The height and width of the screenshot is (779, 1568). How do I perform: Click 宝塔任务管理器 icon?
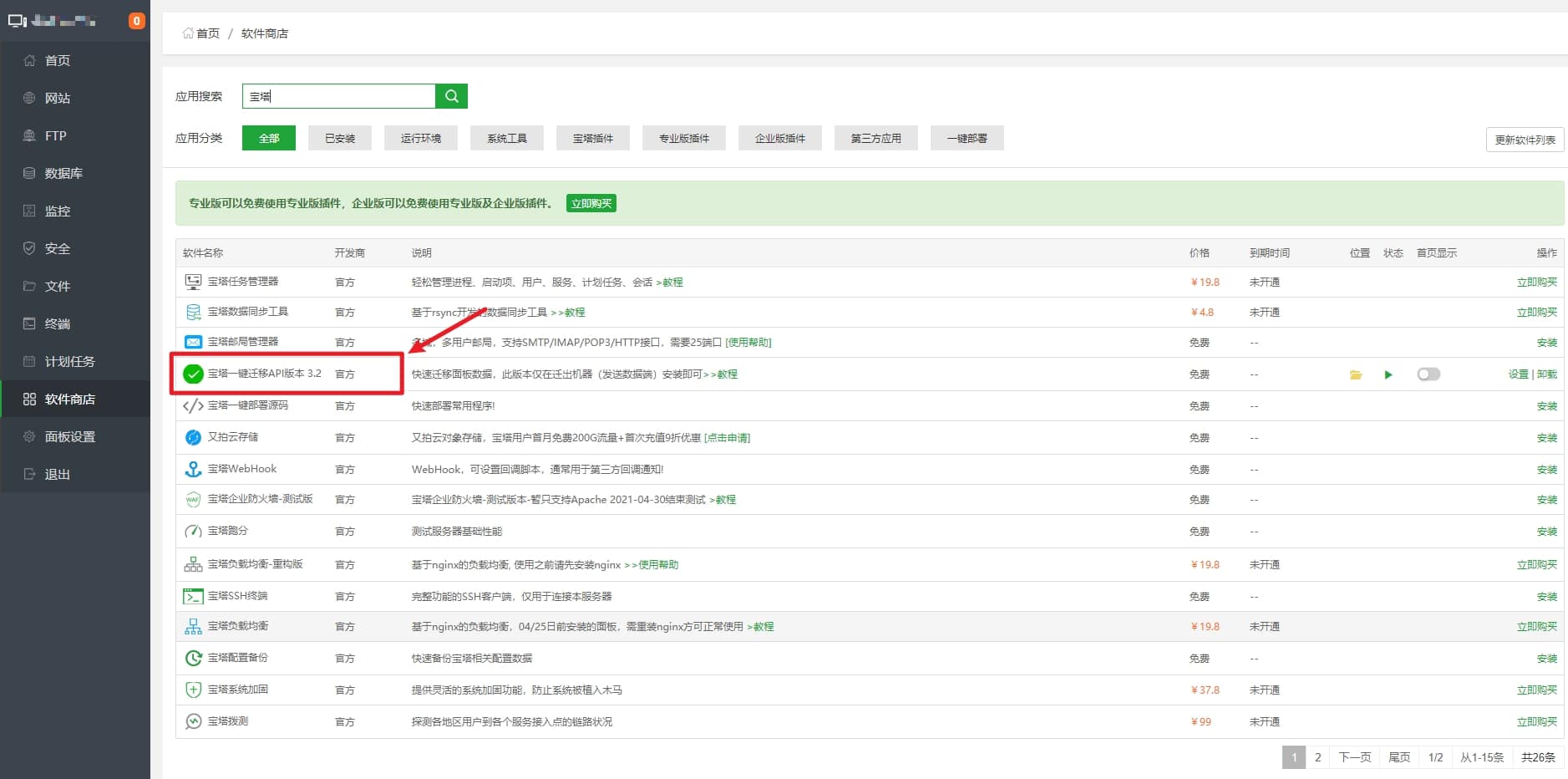[193, 282]
